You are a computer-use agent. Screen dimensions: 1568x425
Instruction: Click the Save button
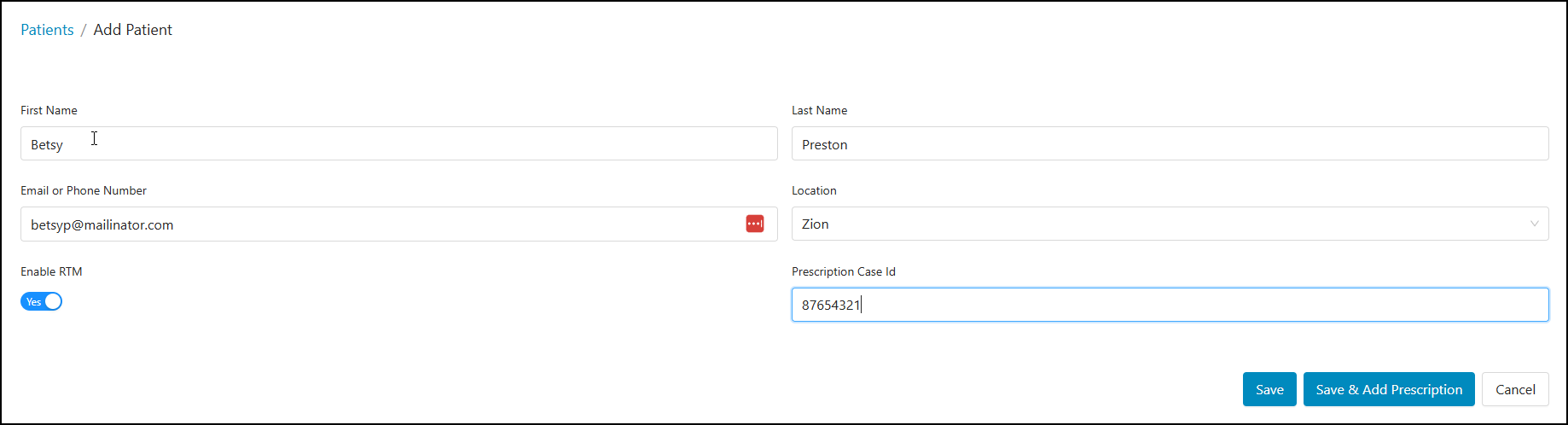click(x=1269, y=389)
